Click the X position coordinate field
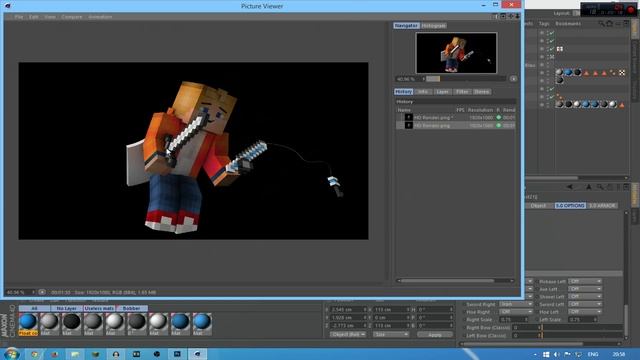Screen dimensions: 640x360 [348, 310]
